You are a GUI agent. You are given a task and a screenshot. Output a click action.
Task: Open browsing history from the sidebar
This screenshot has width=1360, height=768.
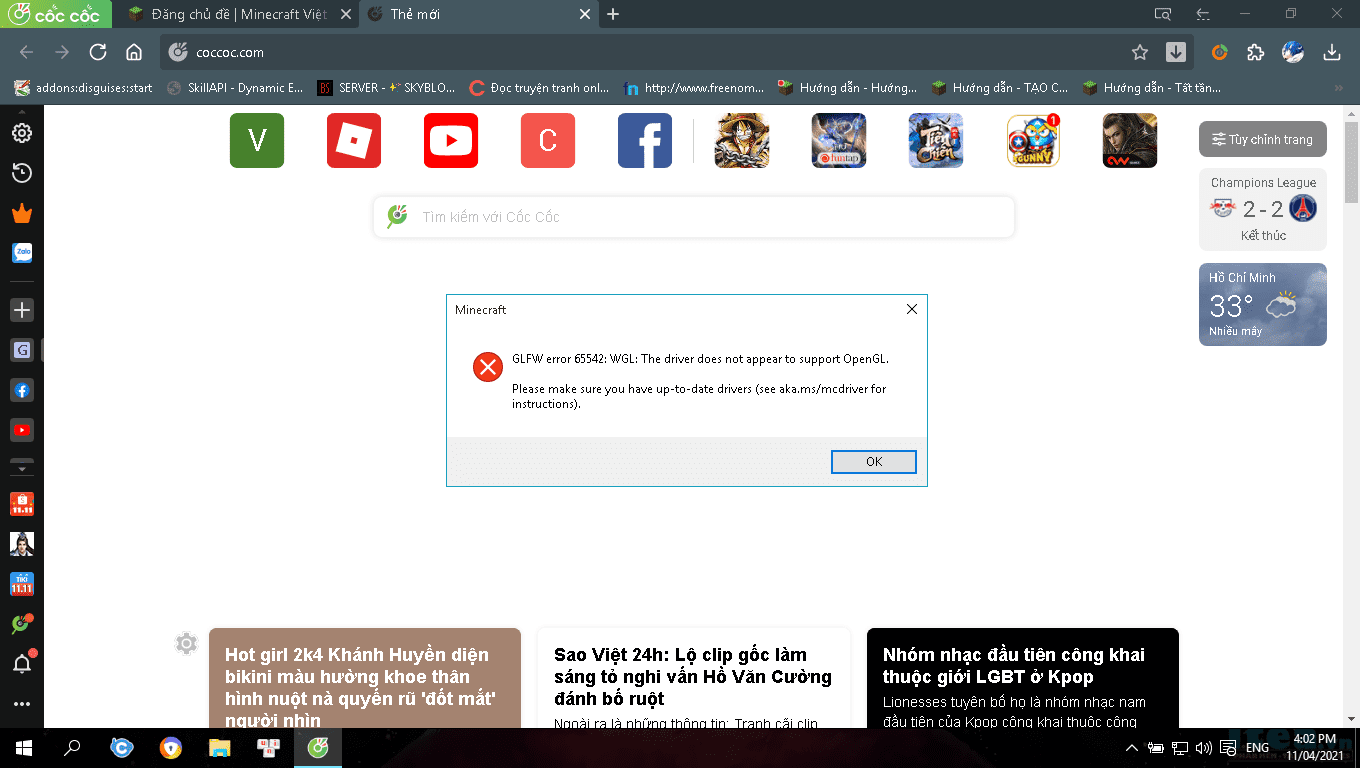(21, 173)
